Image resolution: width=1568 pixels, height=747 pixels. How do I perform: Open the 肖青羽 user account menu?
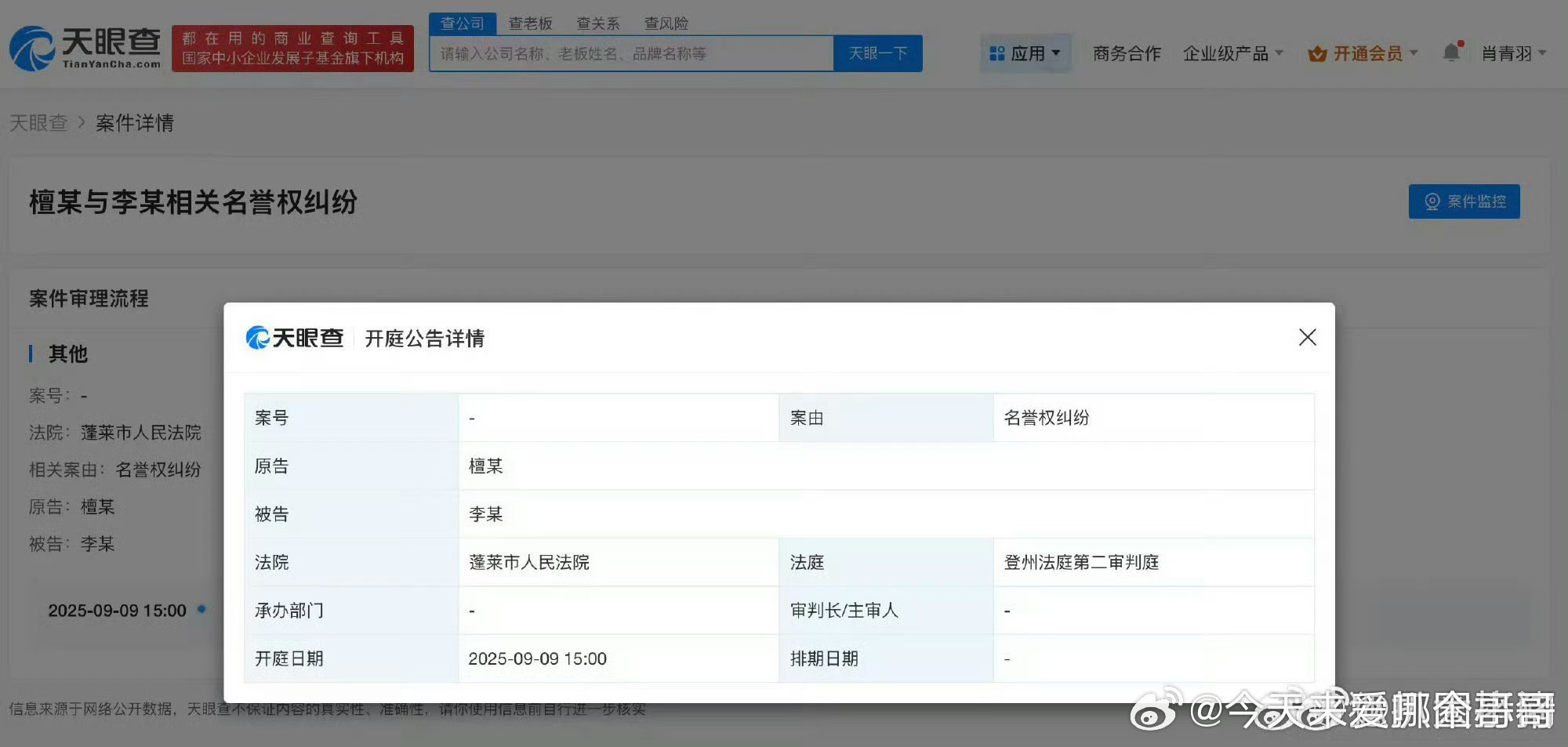pos(1513,53)
